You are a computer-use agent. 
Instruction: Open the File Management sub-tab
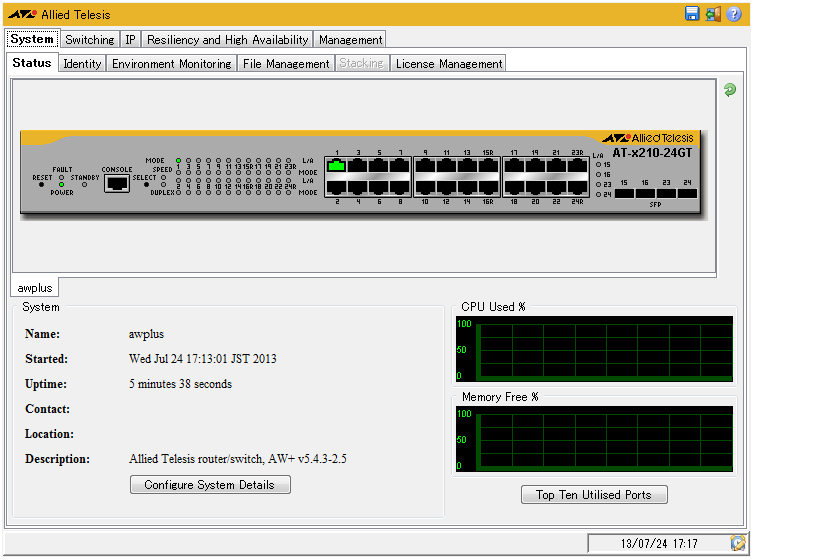point(286,64)
